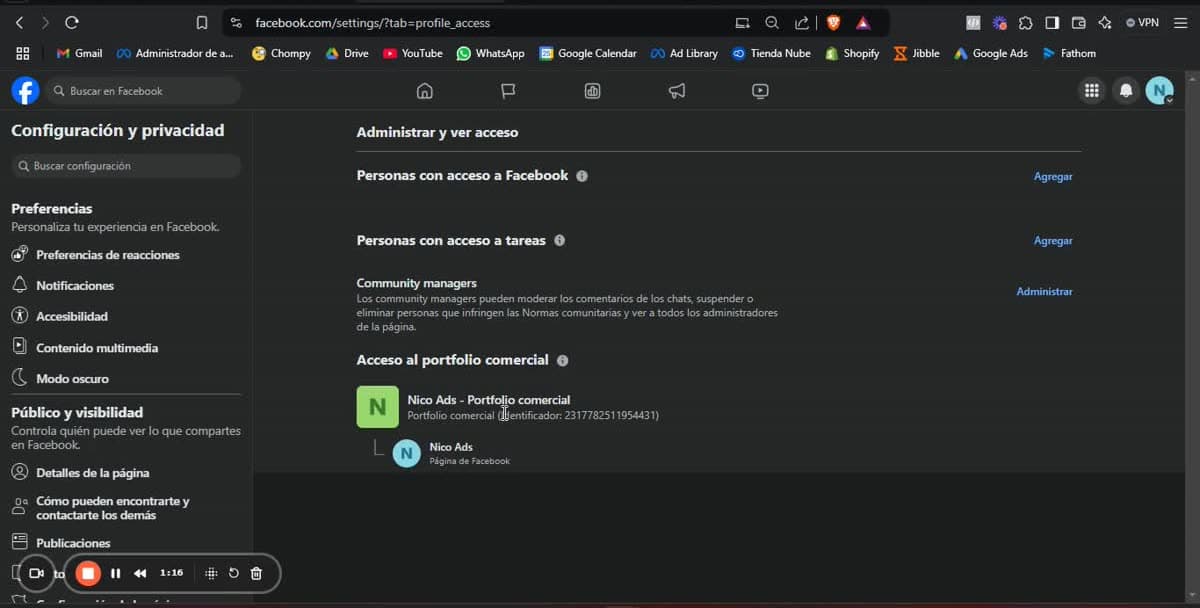The height and width of the screenshot is (608, 1200).
Task: Open the Administrador de a... bookmark
Action: pos(175,53)
